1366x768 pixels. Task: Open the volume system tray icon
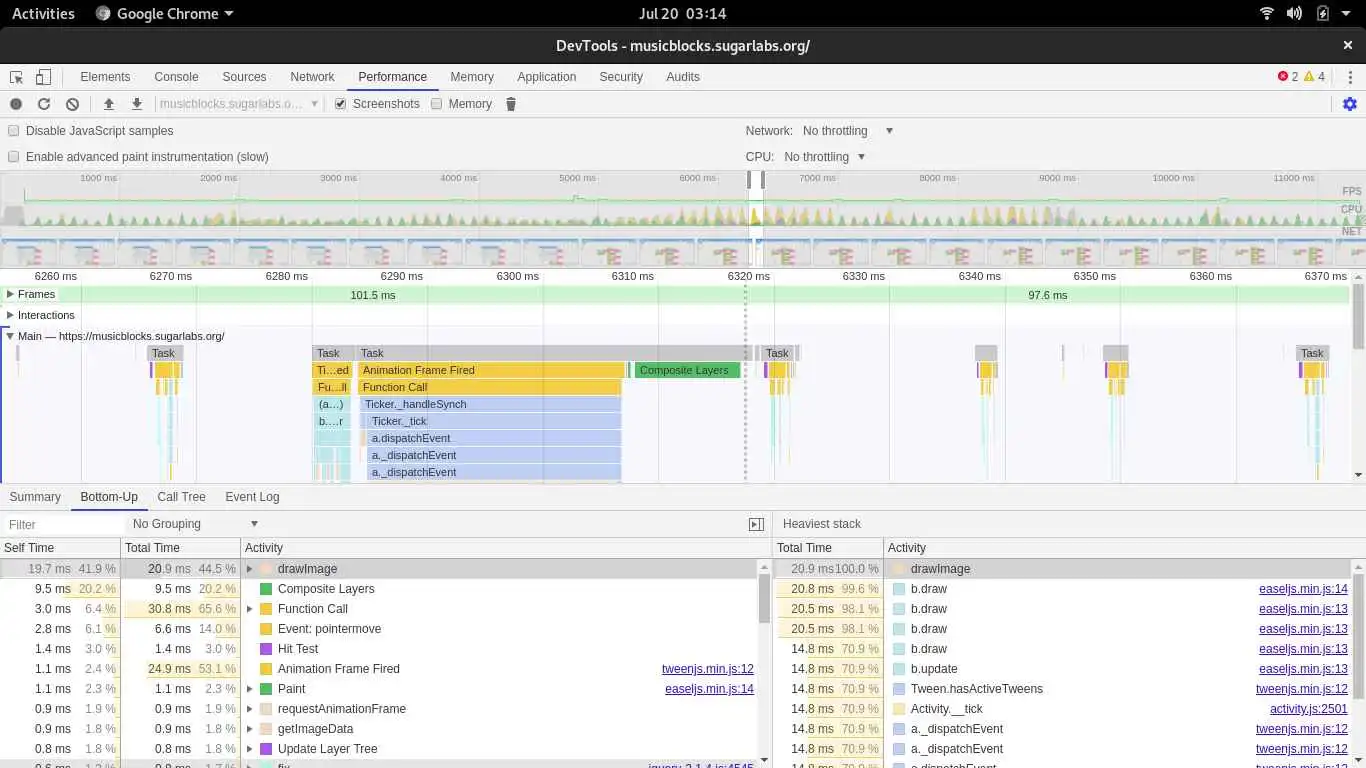point(1294,14)
